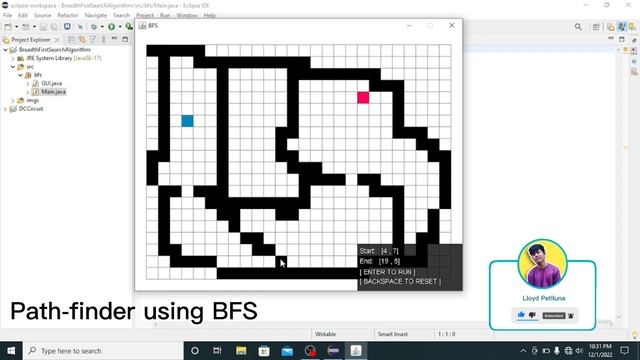Expand the imgs folder
640x360 pixels.
click(x=13, y=100)
